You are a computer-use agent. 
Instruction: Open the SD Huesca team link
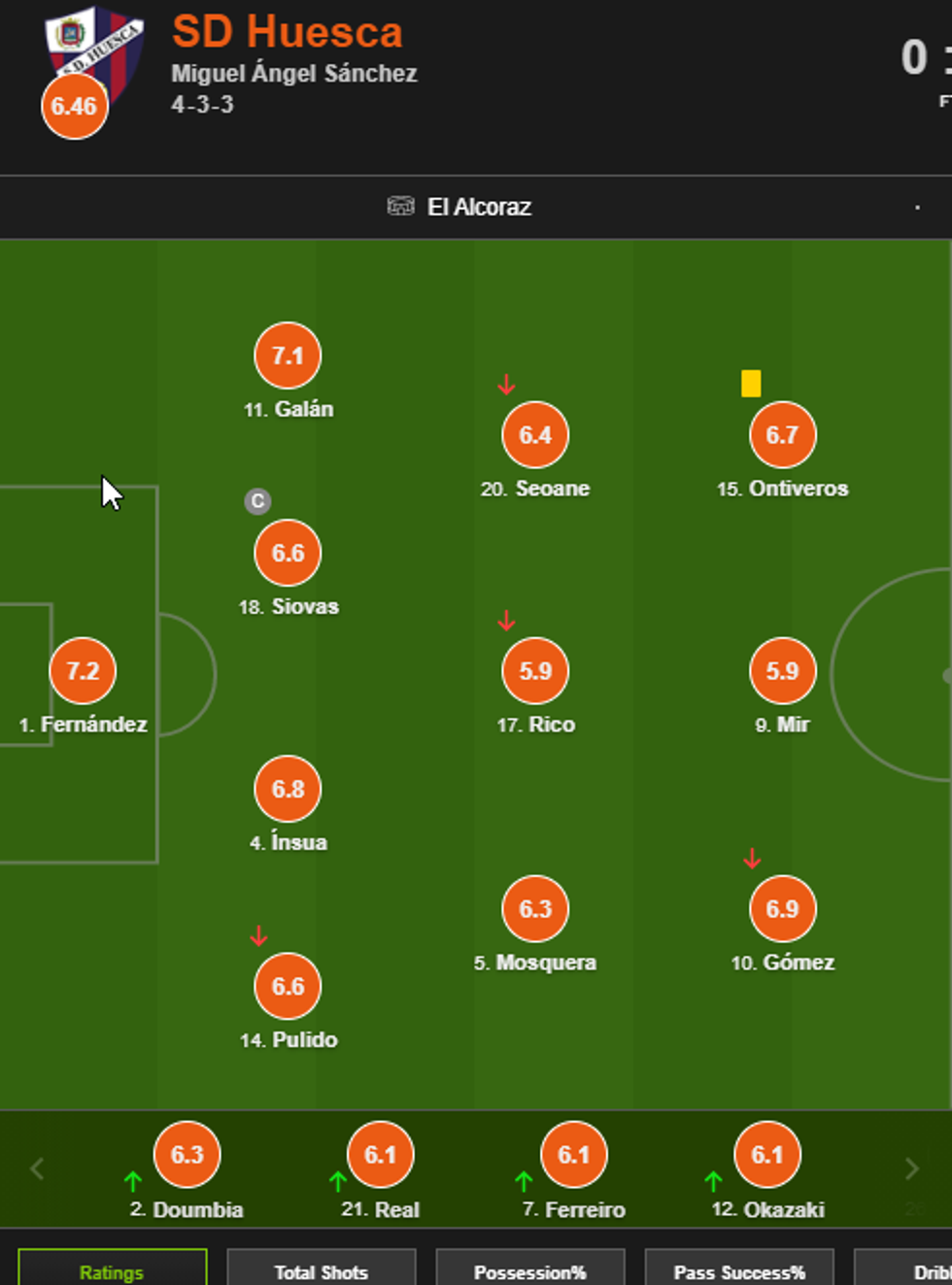[x=288, y=32]
